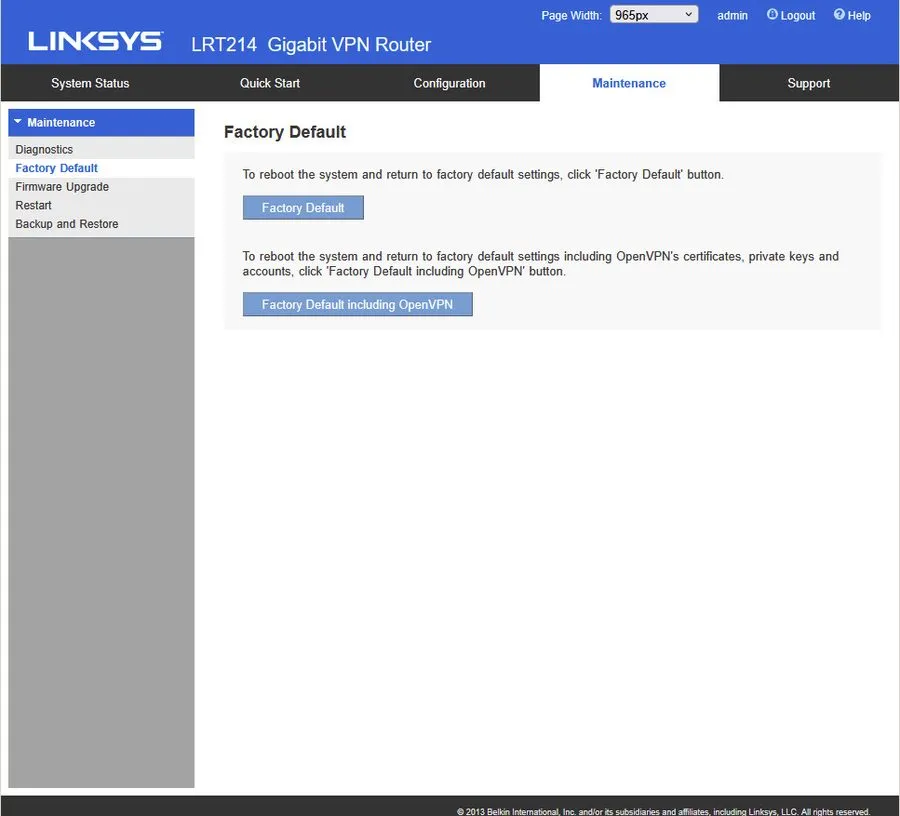Collapse the Maintenance sidebar section arrow
The height and width of the screenshot is (816, 900).
[x=18, y=122]
